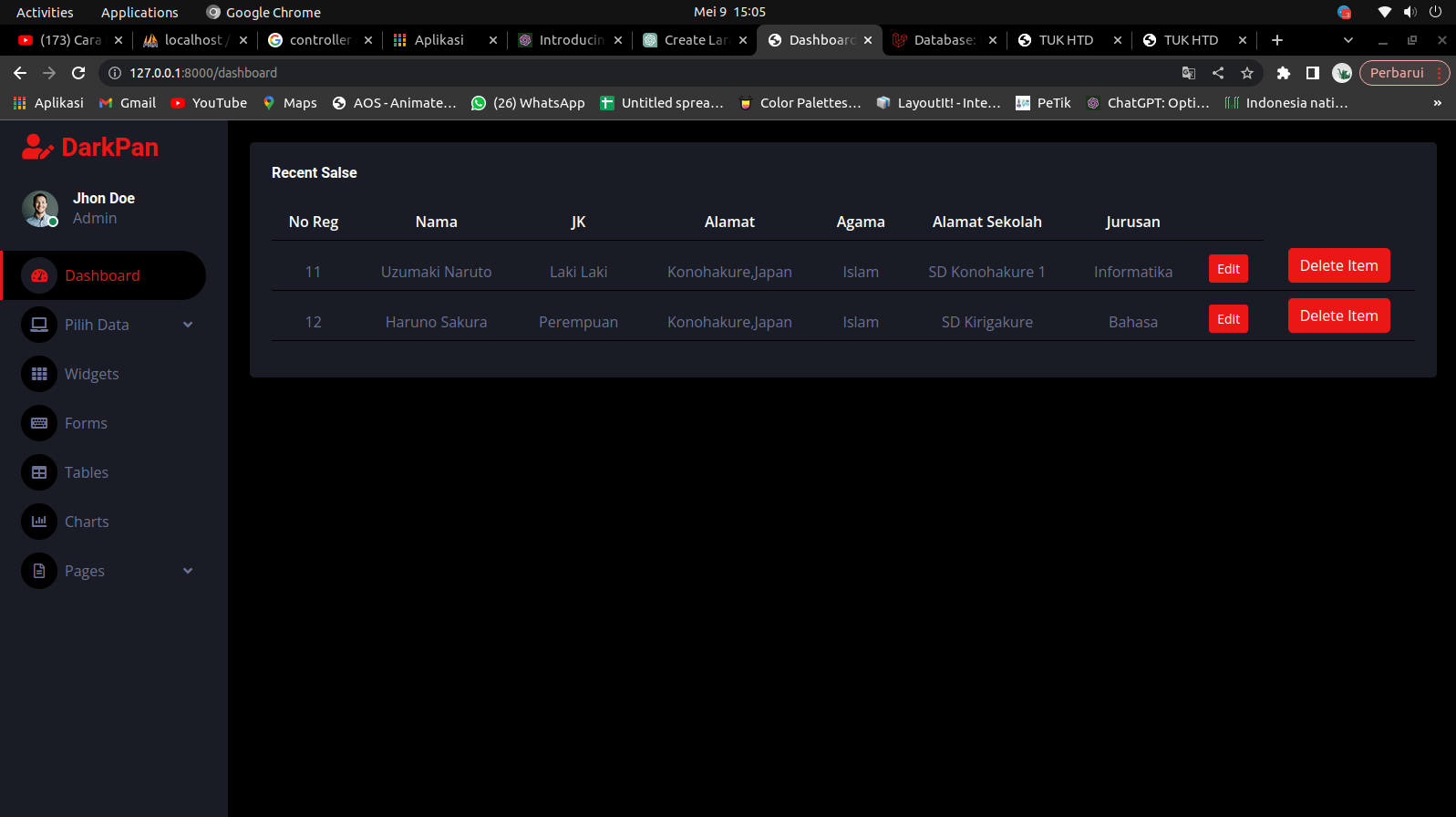Image resolution: width=1456 pixels, height=817 pixels.
Task: Open the Color Palettes bookmark
Action: pyautogui.click(x=800, y=103)
